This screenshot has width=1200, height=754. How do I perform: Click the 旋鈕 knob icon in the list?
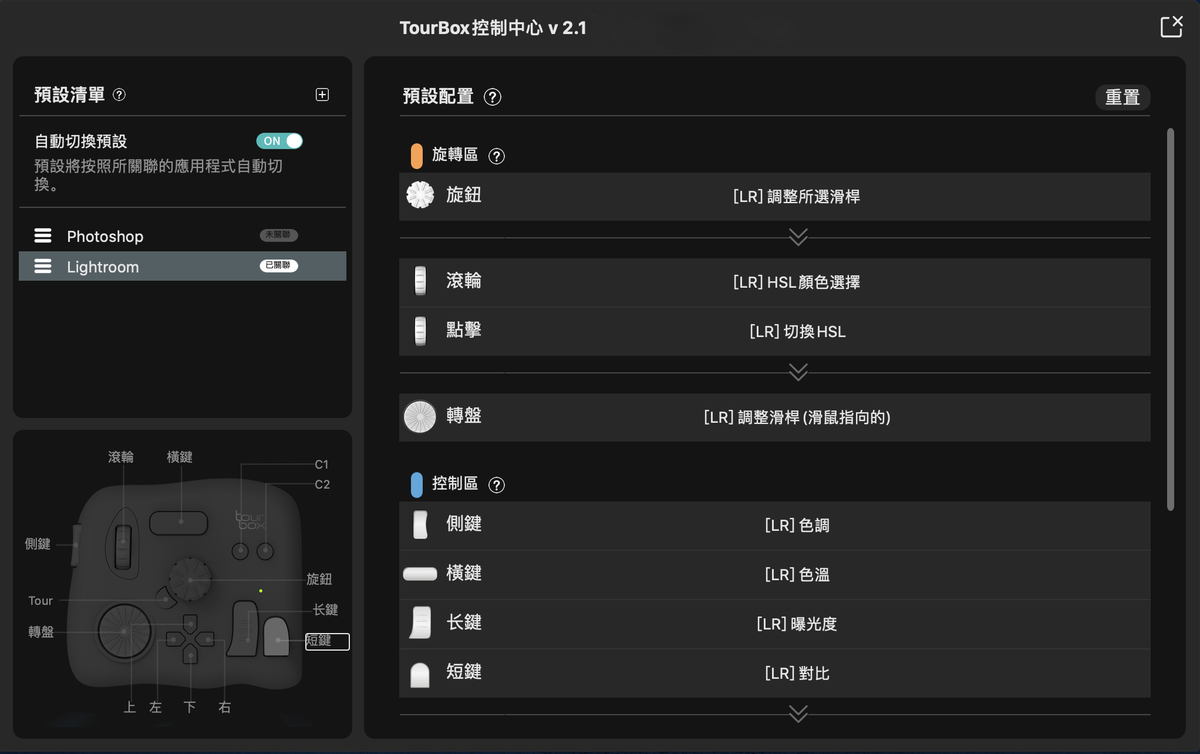pos(420,195)
